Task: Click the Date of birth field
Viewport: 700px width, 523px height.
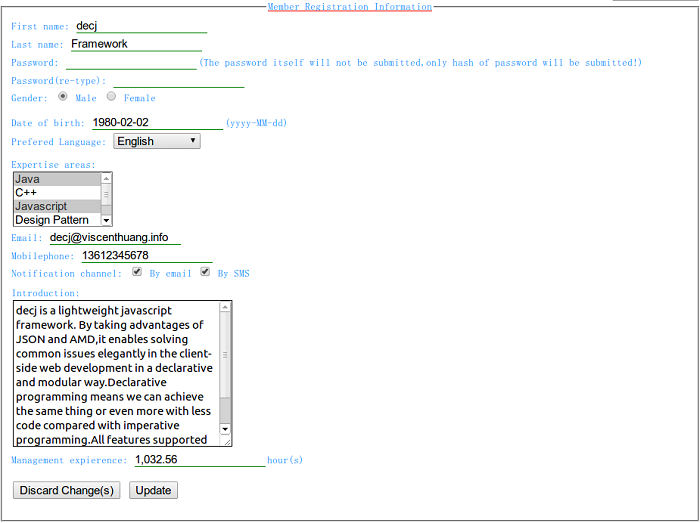Action: pyautogui.click(x=157, y=122)
